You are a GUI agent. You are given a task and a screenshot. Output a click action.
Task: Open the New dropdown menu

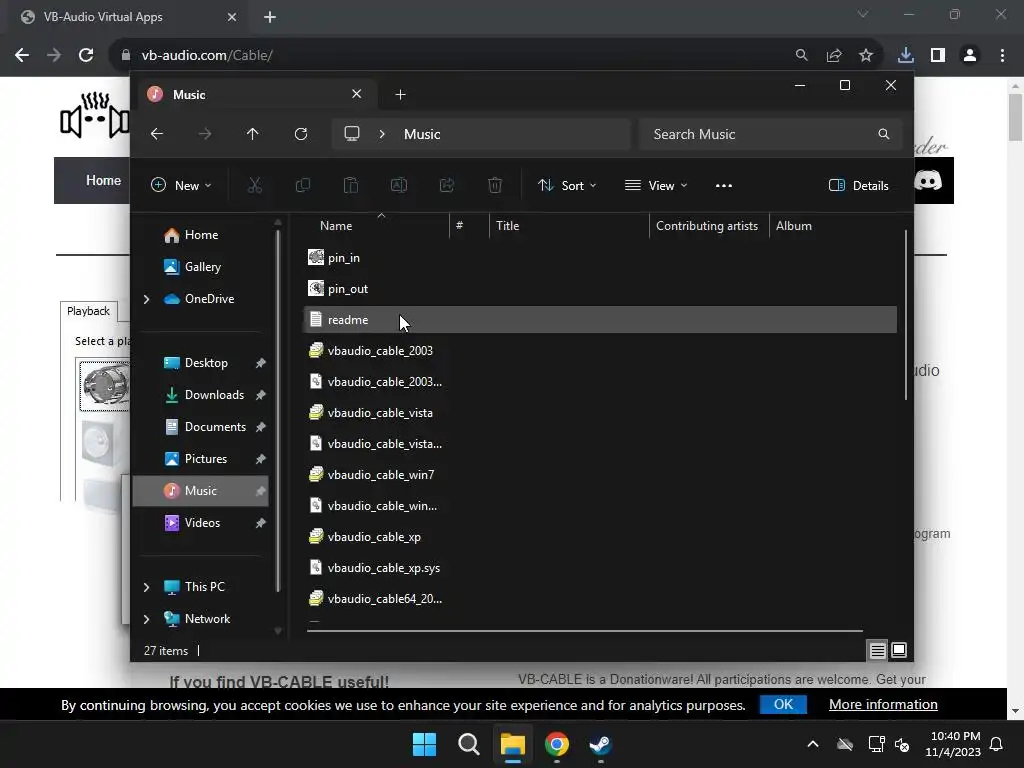[181, 185]
